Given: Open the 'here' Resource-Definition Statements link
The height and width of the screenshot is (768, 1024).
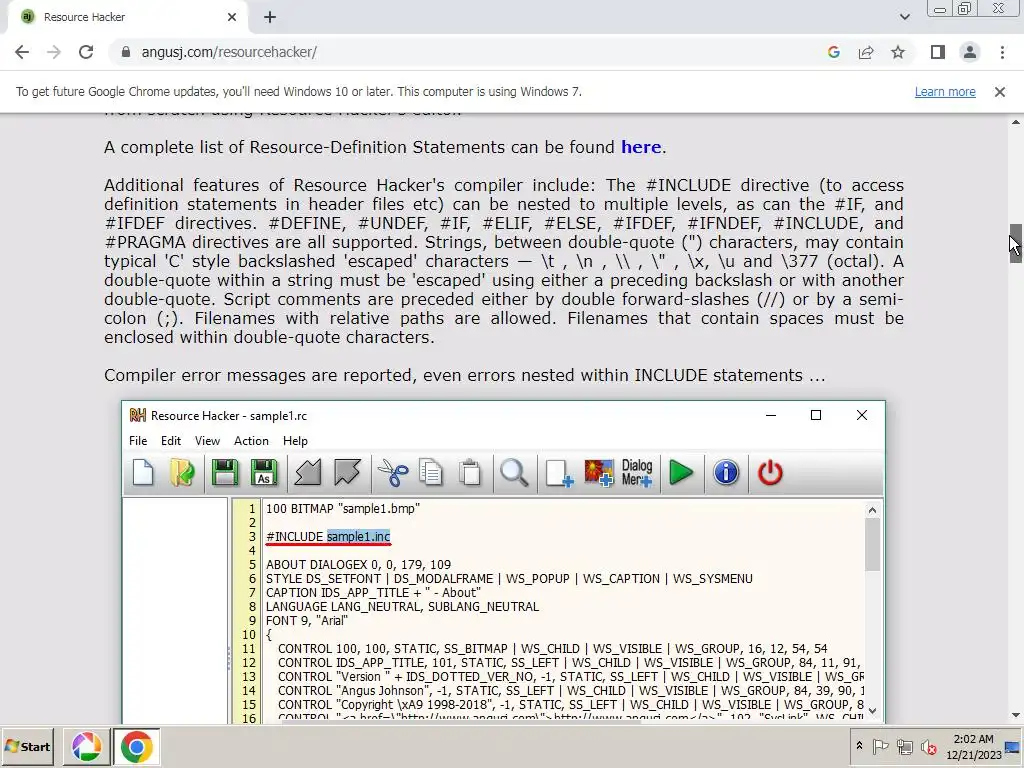Looking at the screenshot, I should point(641,147).
